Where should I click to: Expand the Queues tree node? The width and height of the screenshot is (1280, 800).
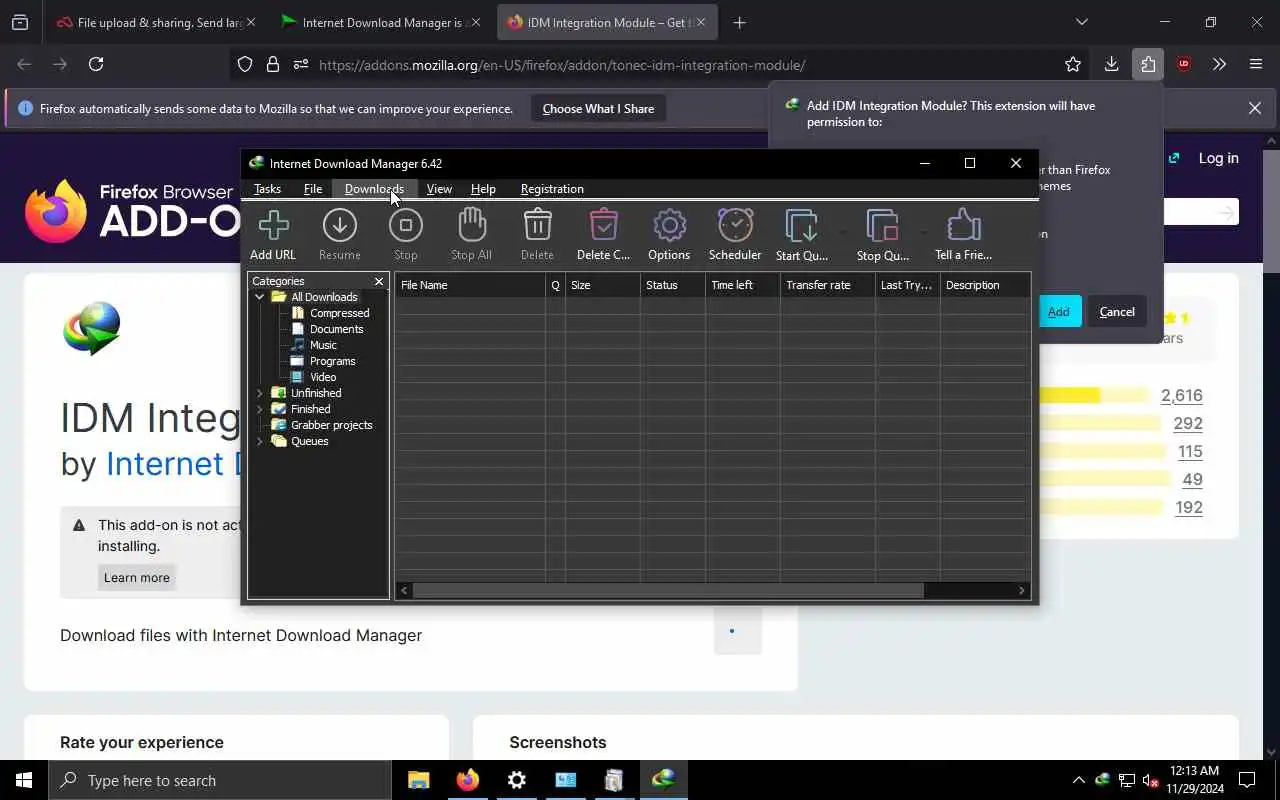pos(260,441)
